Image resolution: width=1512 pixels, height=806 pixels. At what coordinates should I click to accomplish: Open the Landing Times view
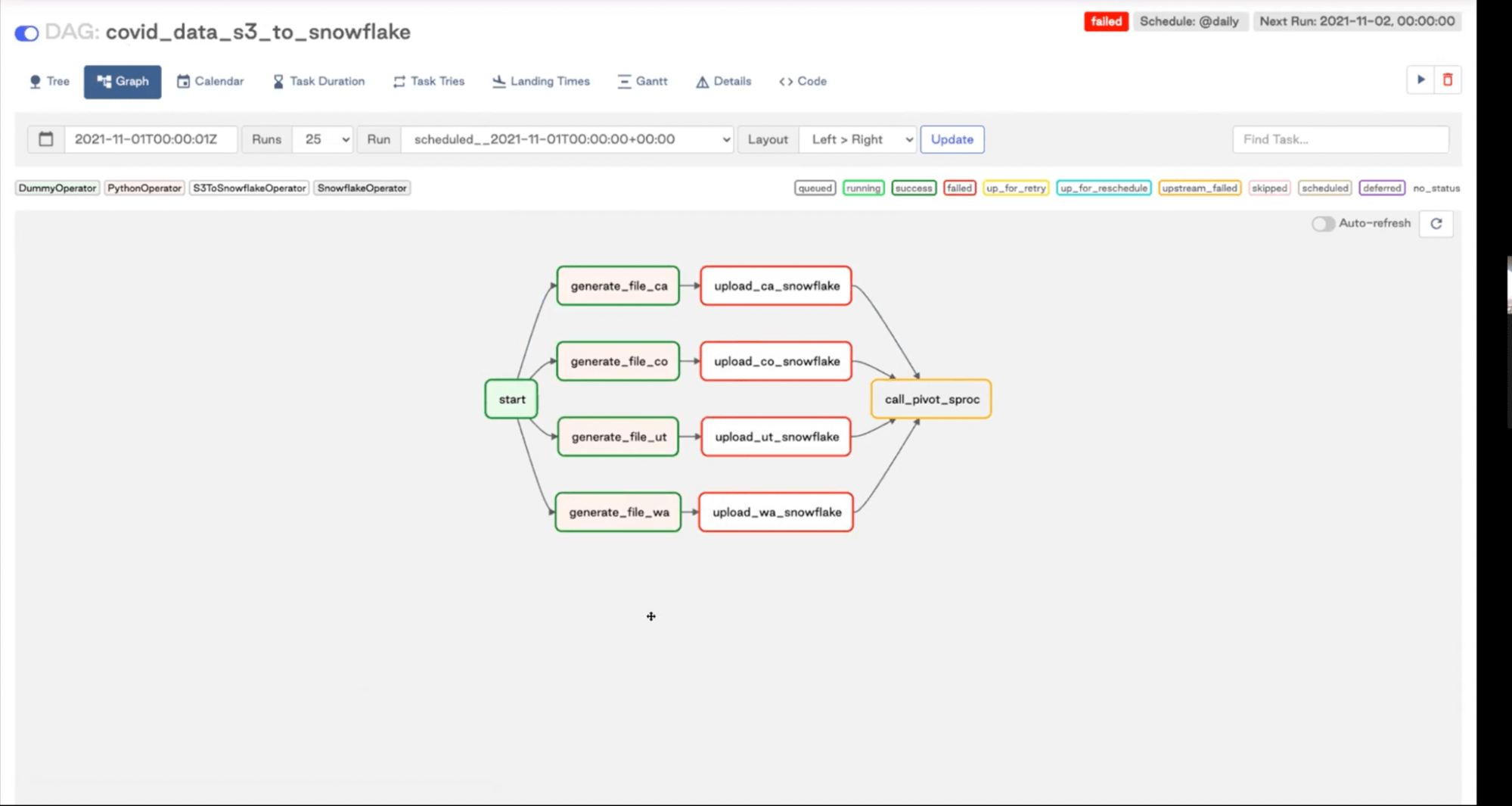point(541,81)
